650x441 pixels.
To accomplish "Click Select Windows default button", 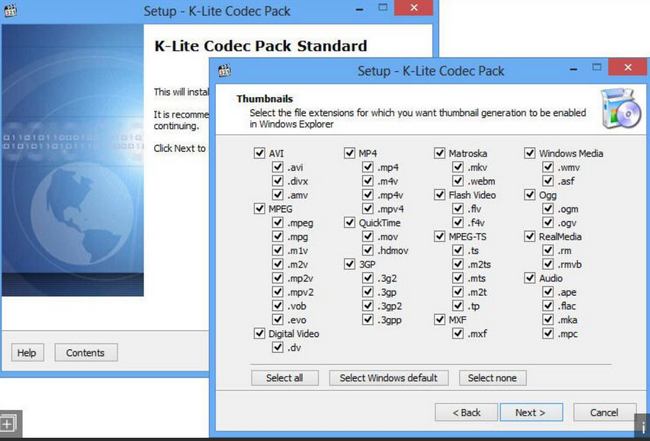I will 389,378.
